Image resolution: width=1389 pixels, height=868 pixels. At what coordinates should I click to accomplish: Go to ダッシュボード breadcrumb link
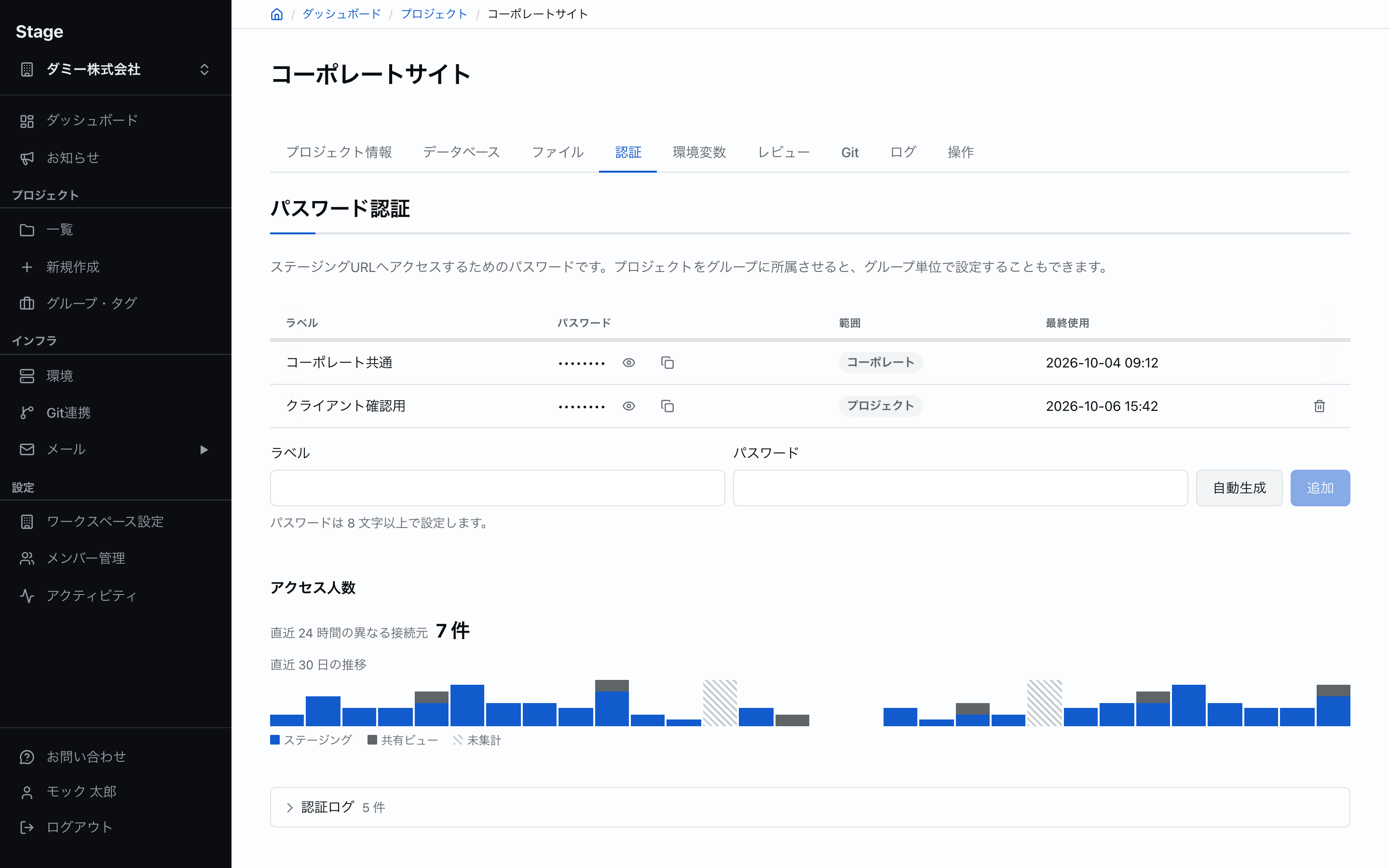point(341,14)
